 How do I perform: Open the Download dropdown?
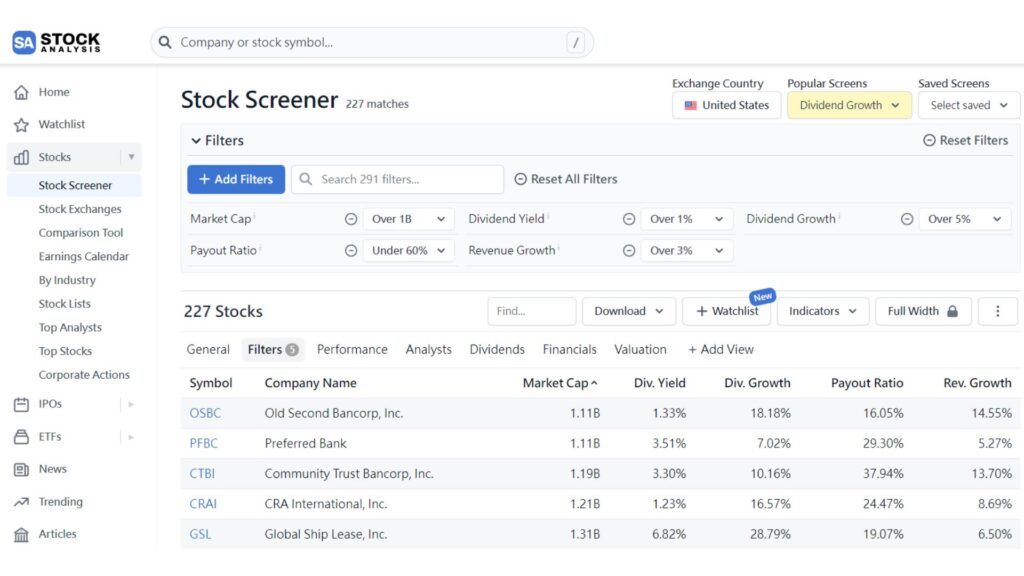click(x=628, y=311)
